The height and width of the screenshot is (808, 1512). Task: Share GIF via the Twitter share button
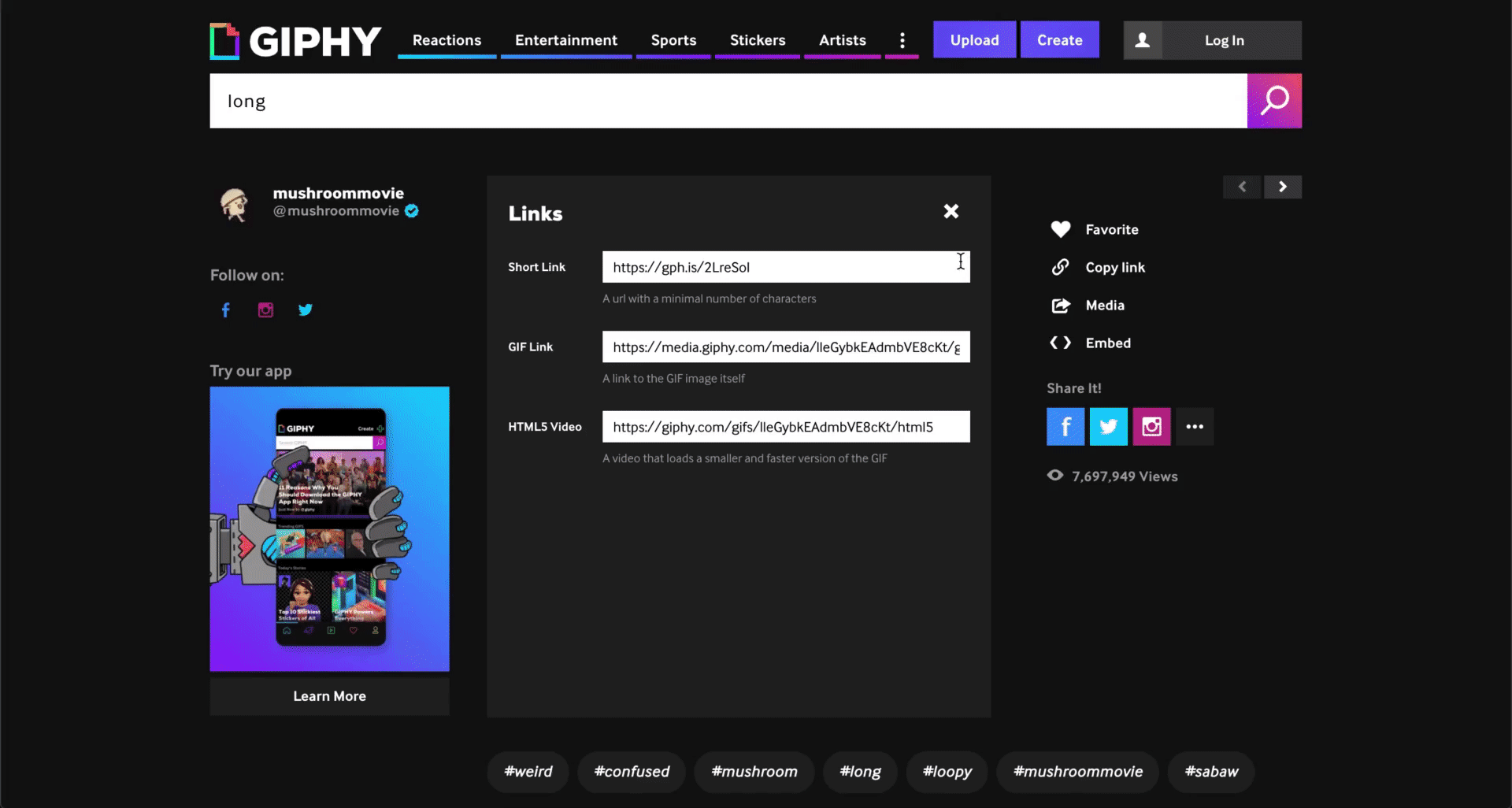point(1108,427)
